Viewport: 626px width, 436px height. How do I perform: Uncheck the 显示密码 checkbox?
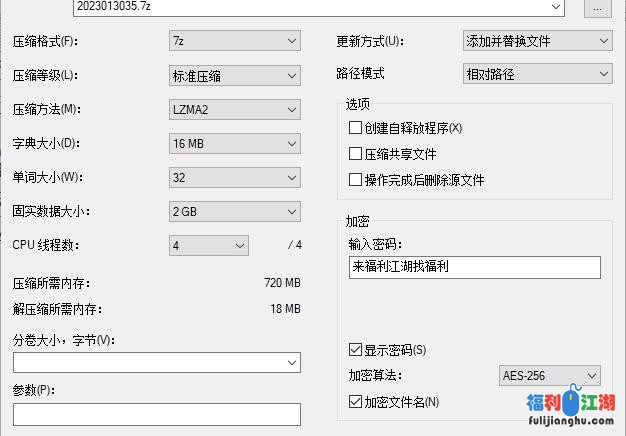[x=355, y=350]
